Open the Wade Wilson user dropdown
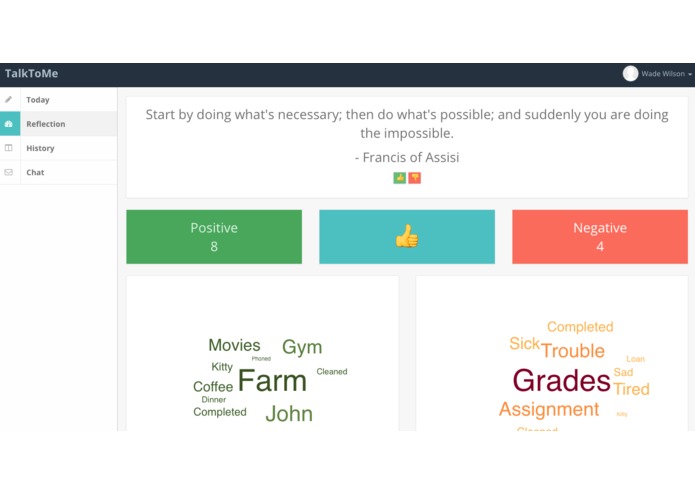Screen dimensions: 695x494 (666, 74)
